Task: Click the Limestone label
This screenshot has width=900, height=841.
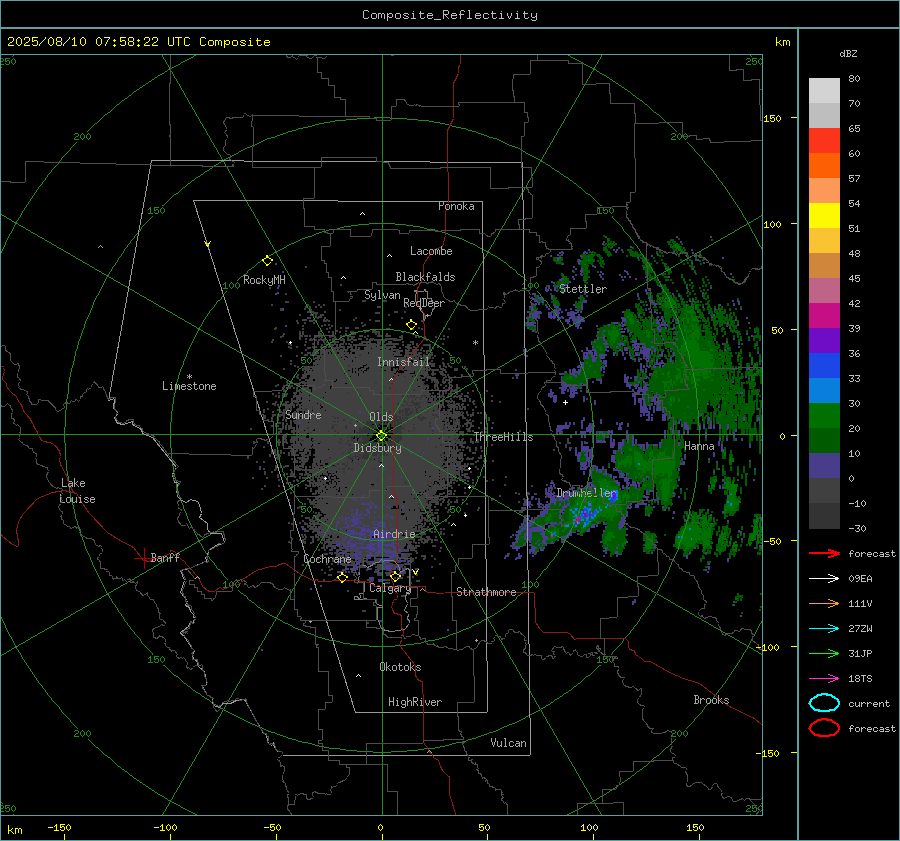Action: coord(189,386)
